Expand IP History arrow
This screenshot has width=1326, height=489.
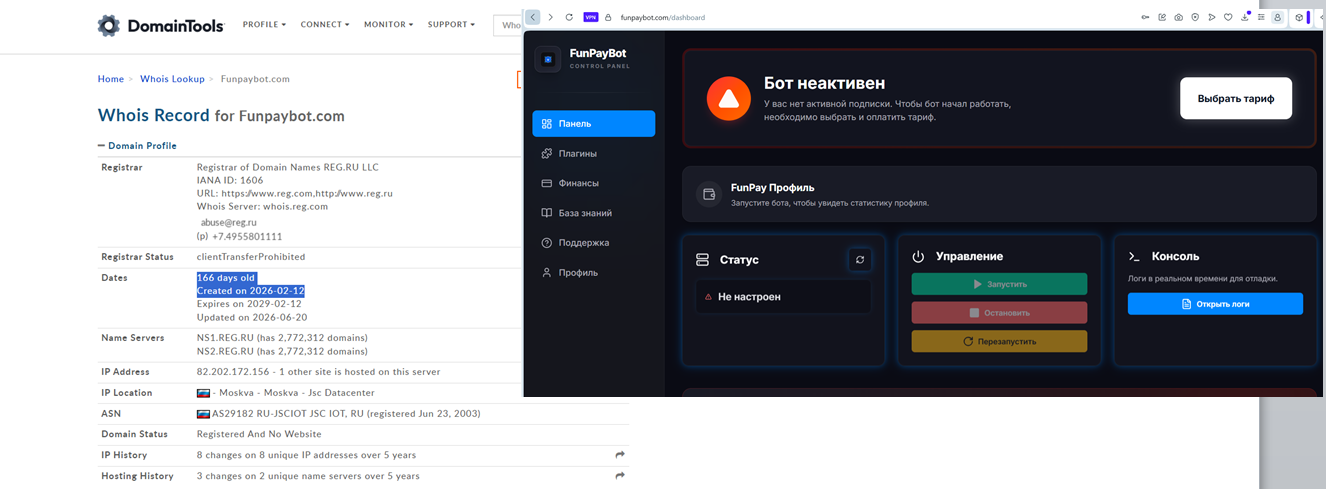(x=620, y=455)
